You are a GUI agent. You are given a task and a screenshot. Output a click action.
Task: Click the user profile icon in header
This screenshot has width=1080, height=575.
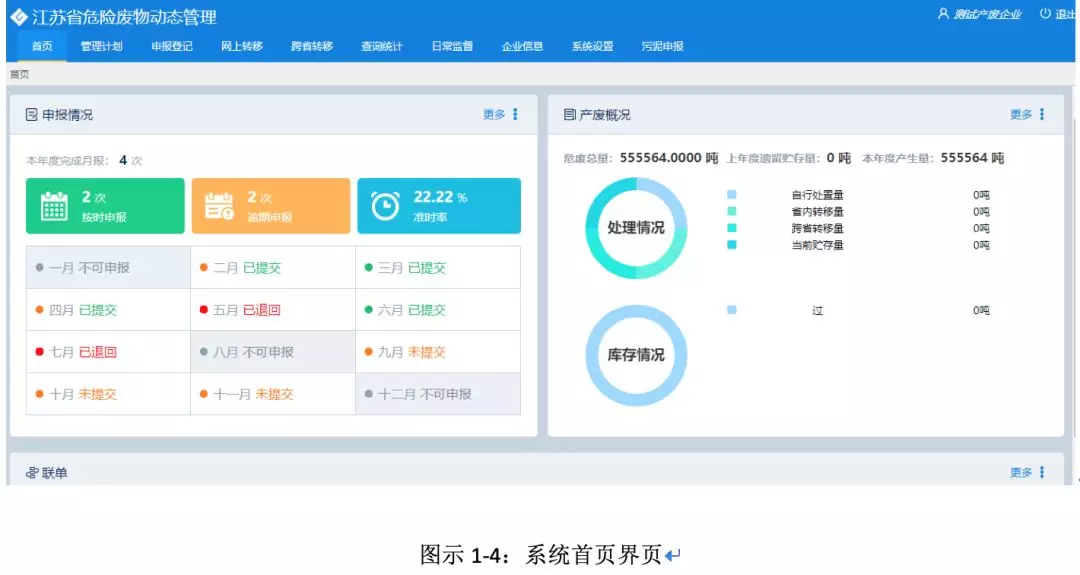click(x=942, y=14)
